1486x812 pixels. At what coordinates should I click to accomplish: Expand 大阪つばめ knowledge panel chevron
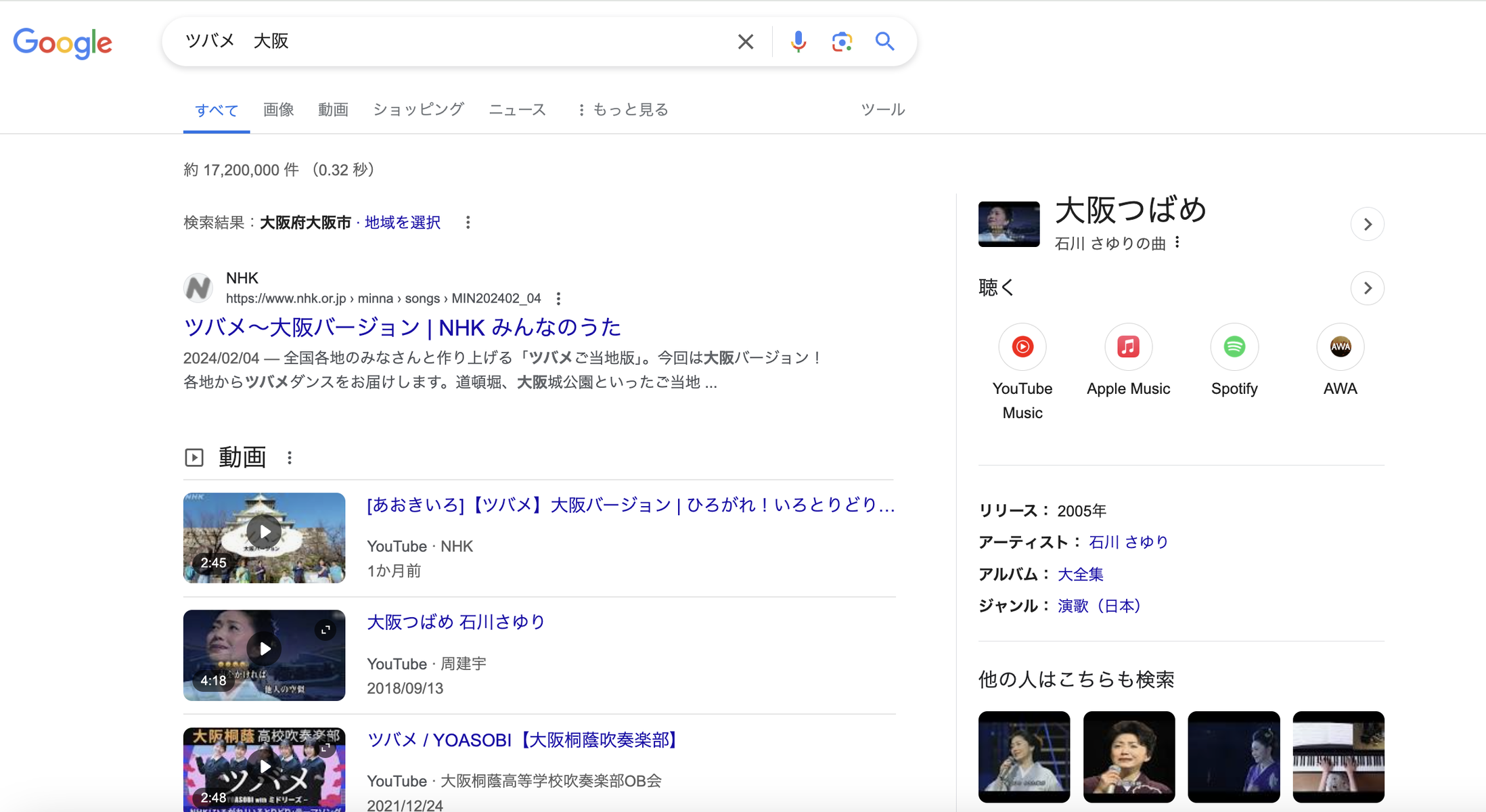[1367, 224]
